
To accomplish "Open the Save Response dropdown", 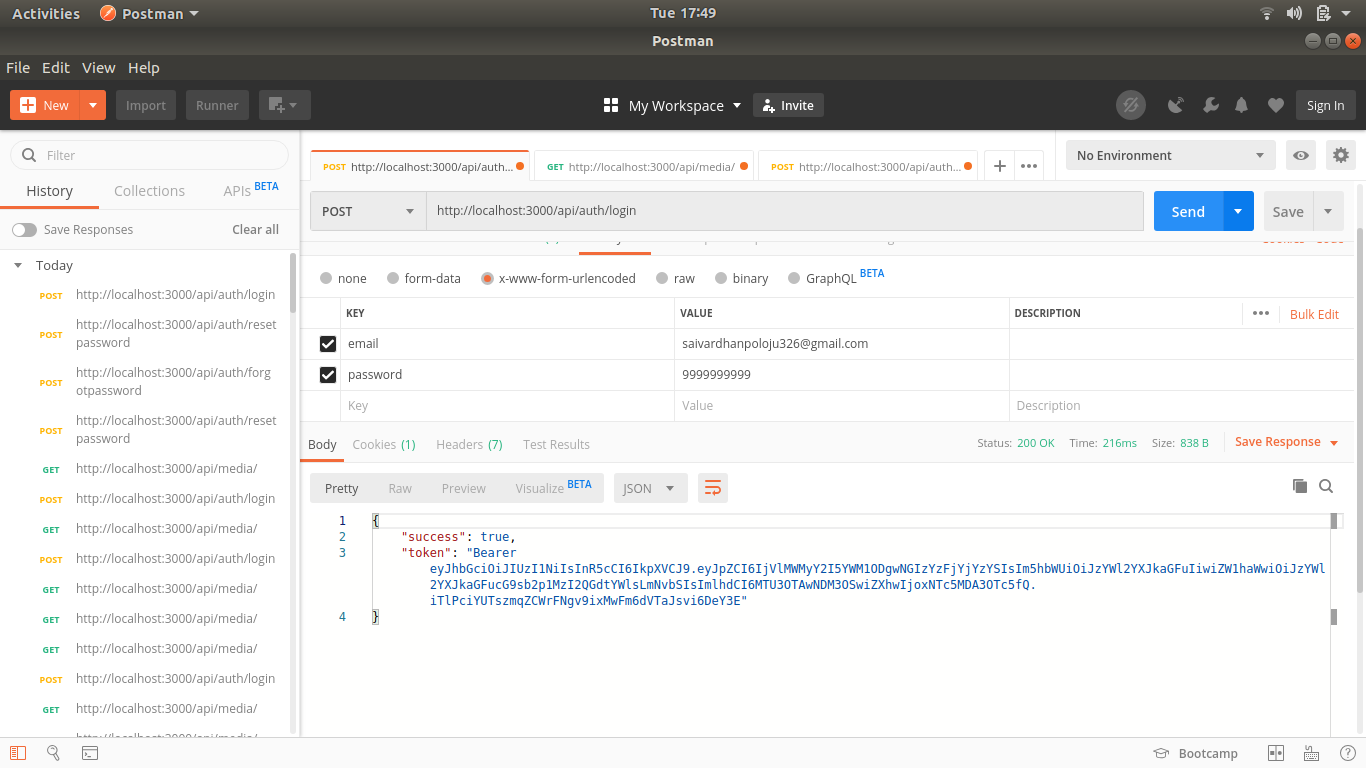I will coord(1286,442).
